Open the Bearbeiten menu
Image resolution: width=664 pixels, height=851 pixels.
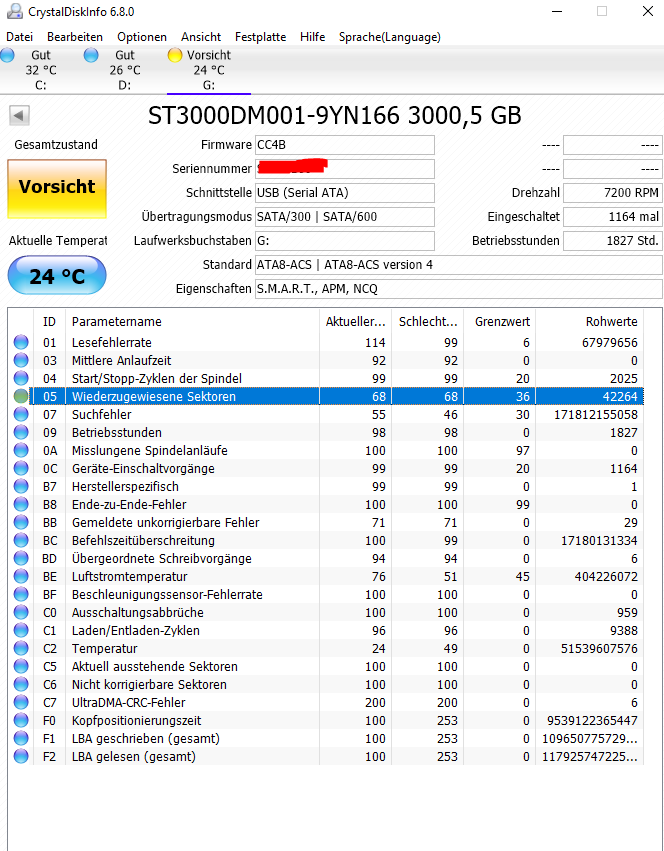(x=75, y=37)
